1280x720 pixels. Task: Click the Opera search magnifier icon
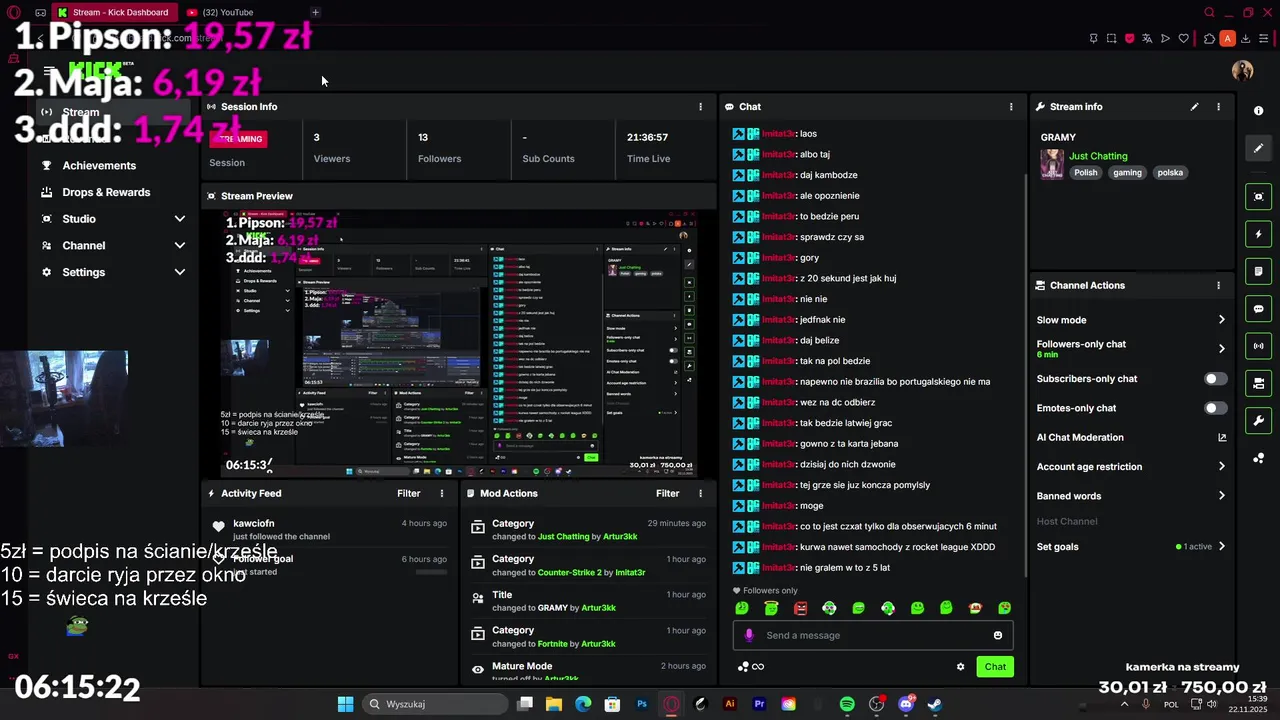[1209, 13]
